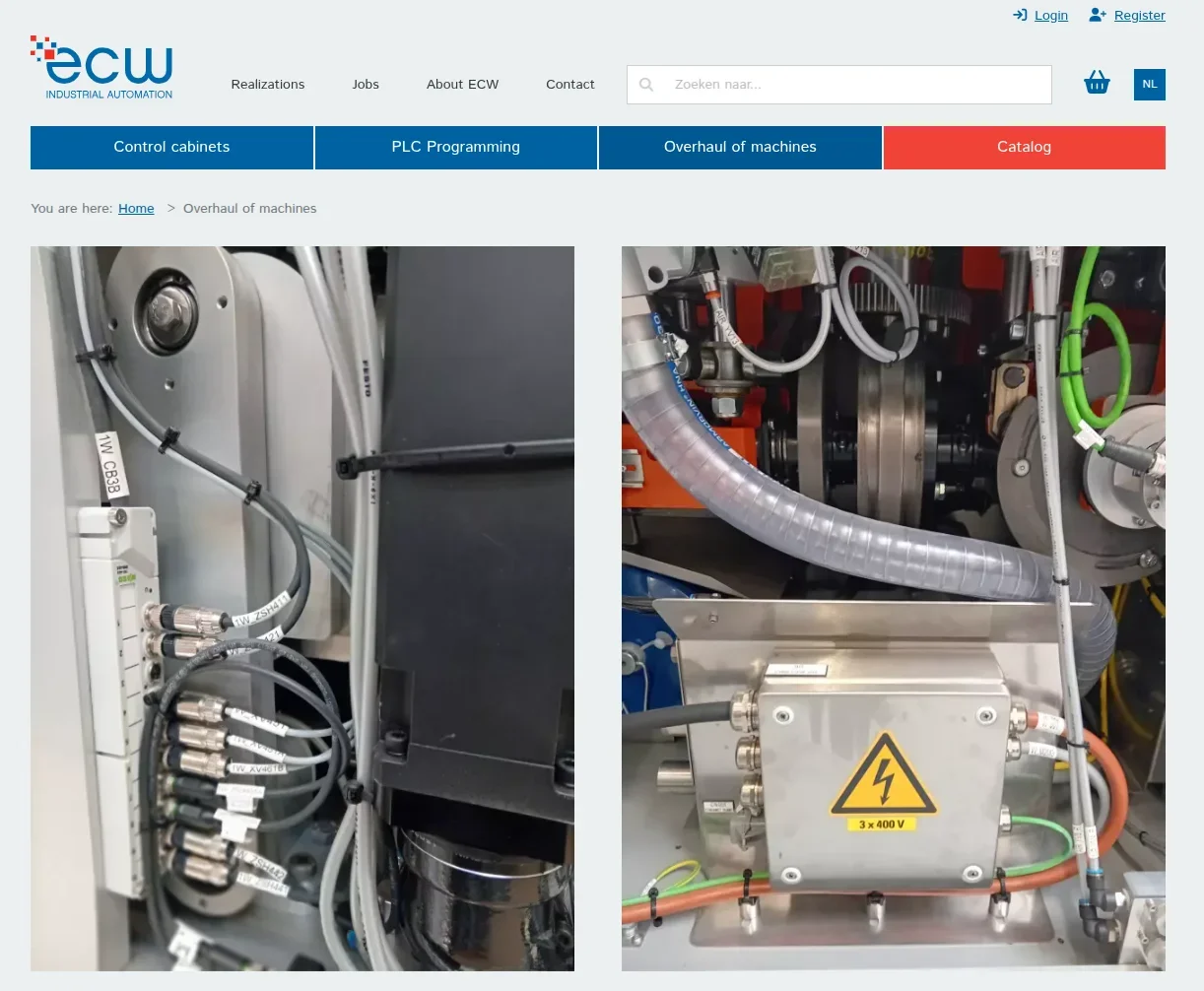Select the Control cabinets tab
This screenshot has width=1204, height=991.
click(x=171, y=147)
